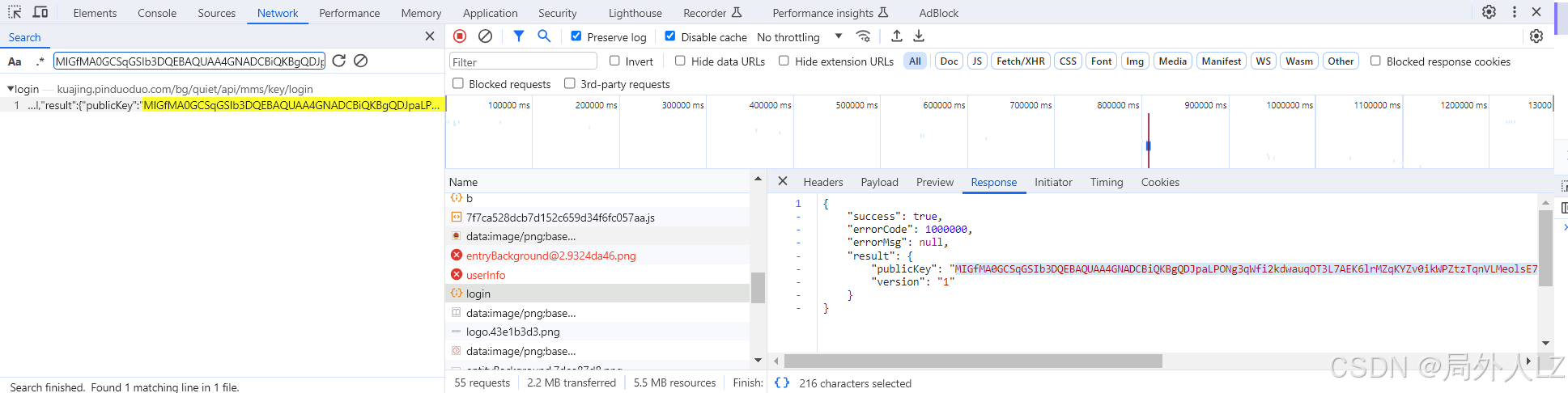Toggle the device toolbar icon
This screenshot has width=1568, height=393.
tap(40, 12)
